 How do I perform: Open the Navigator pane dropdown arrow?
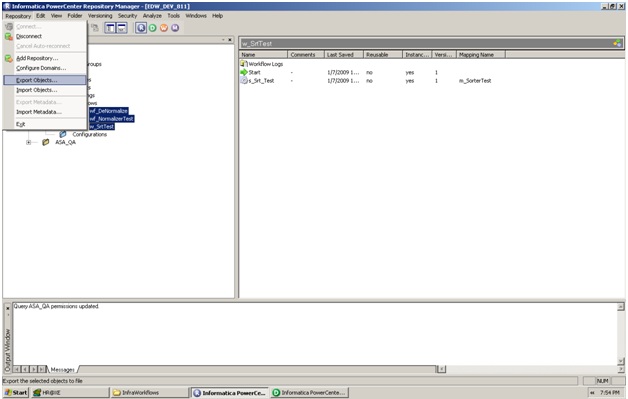click(223, 40)
